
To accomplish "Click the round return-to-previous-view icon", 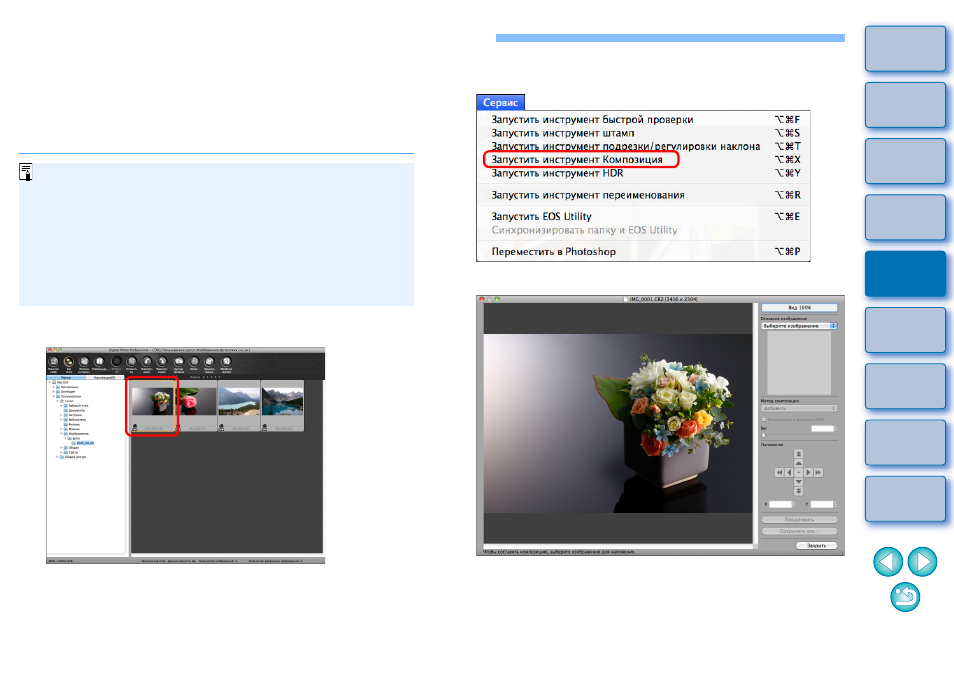I will pos(905,597).
